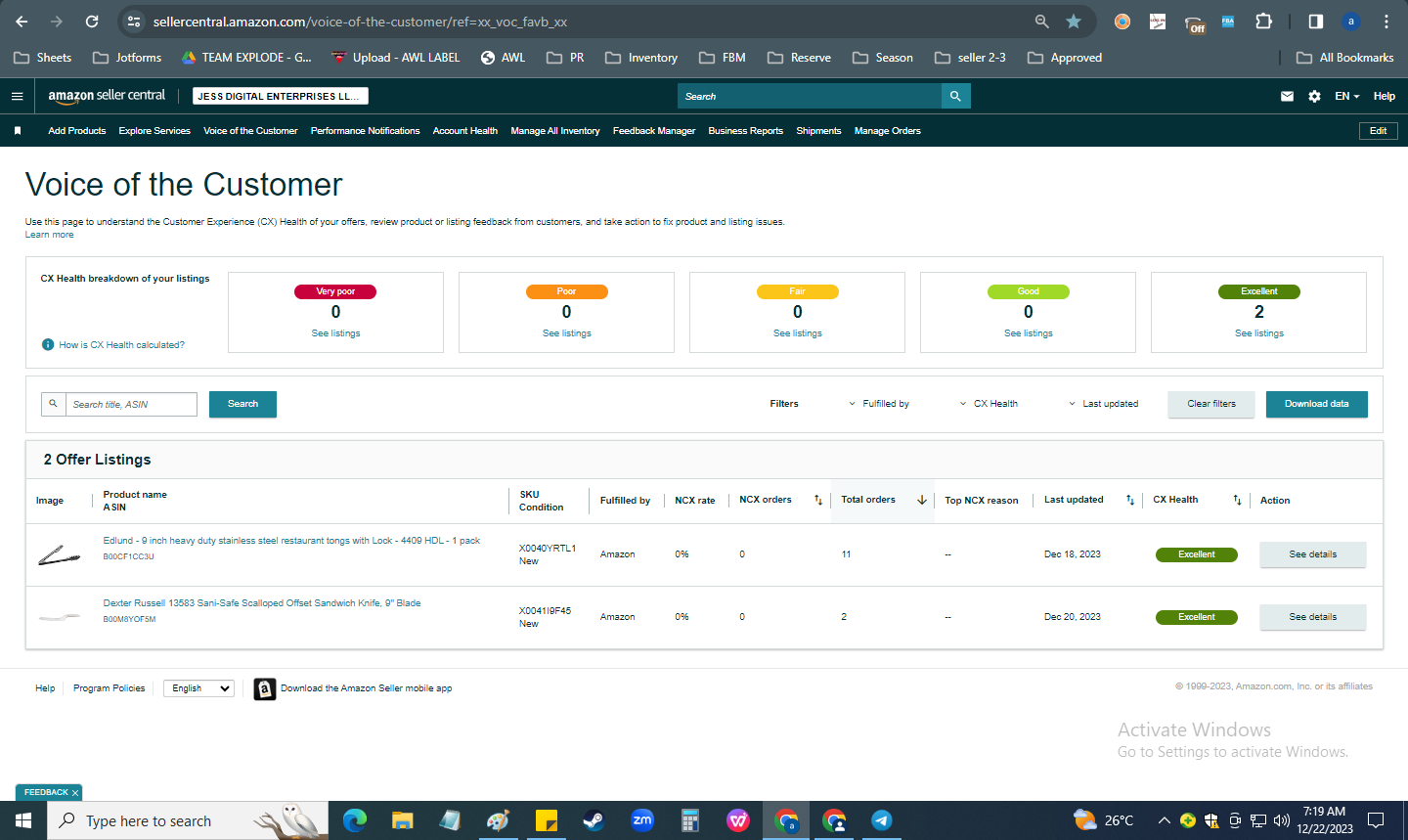Expand the Last updated filter
This screenshot has width=1408, height=840.
click(1102, 404)
